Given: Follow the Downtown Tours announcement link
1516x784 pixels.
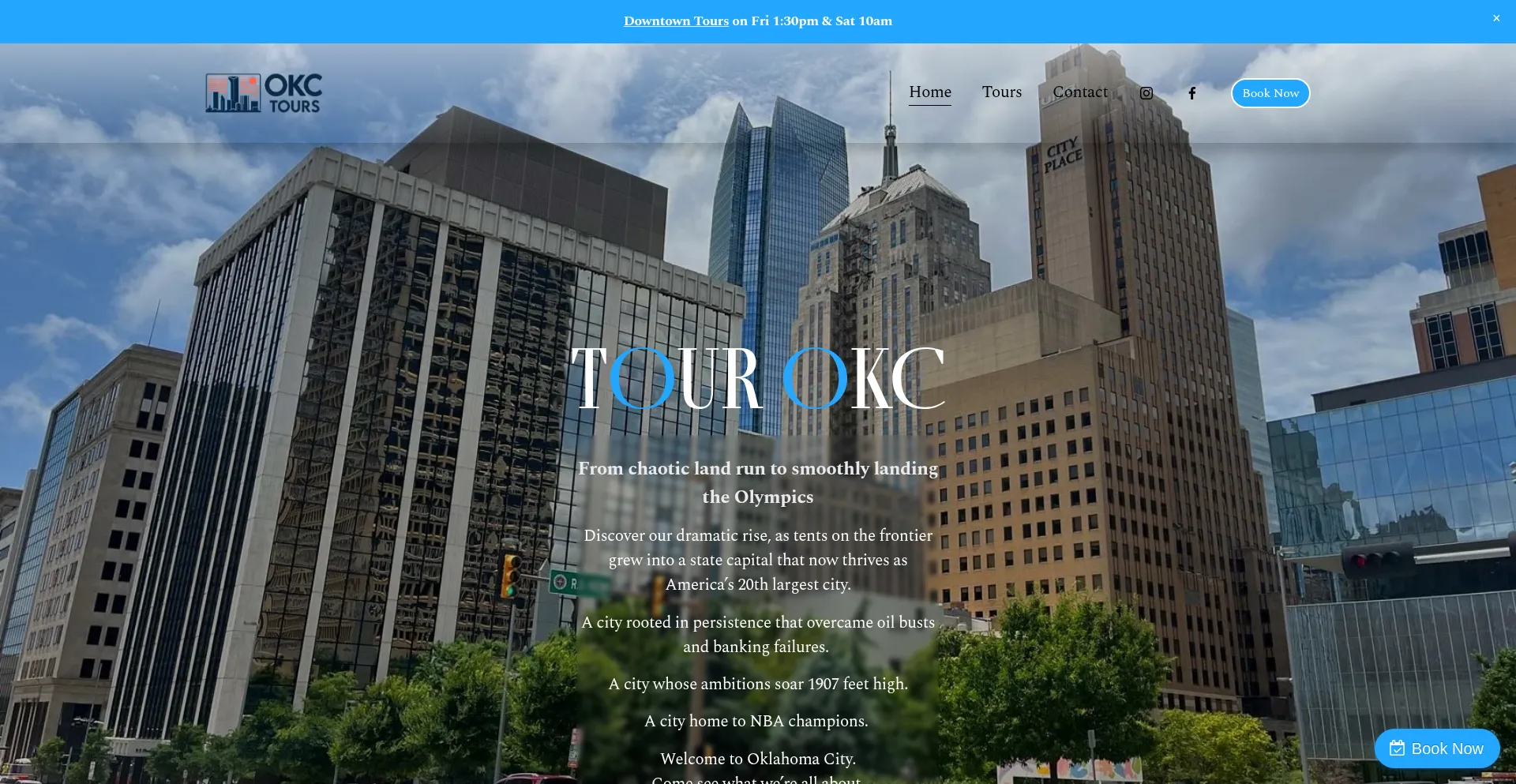Looking at the screenshot, I should [x=676, y=21].
